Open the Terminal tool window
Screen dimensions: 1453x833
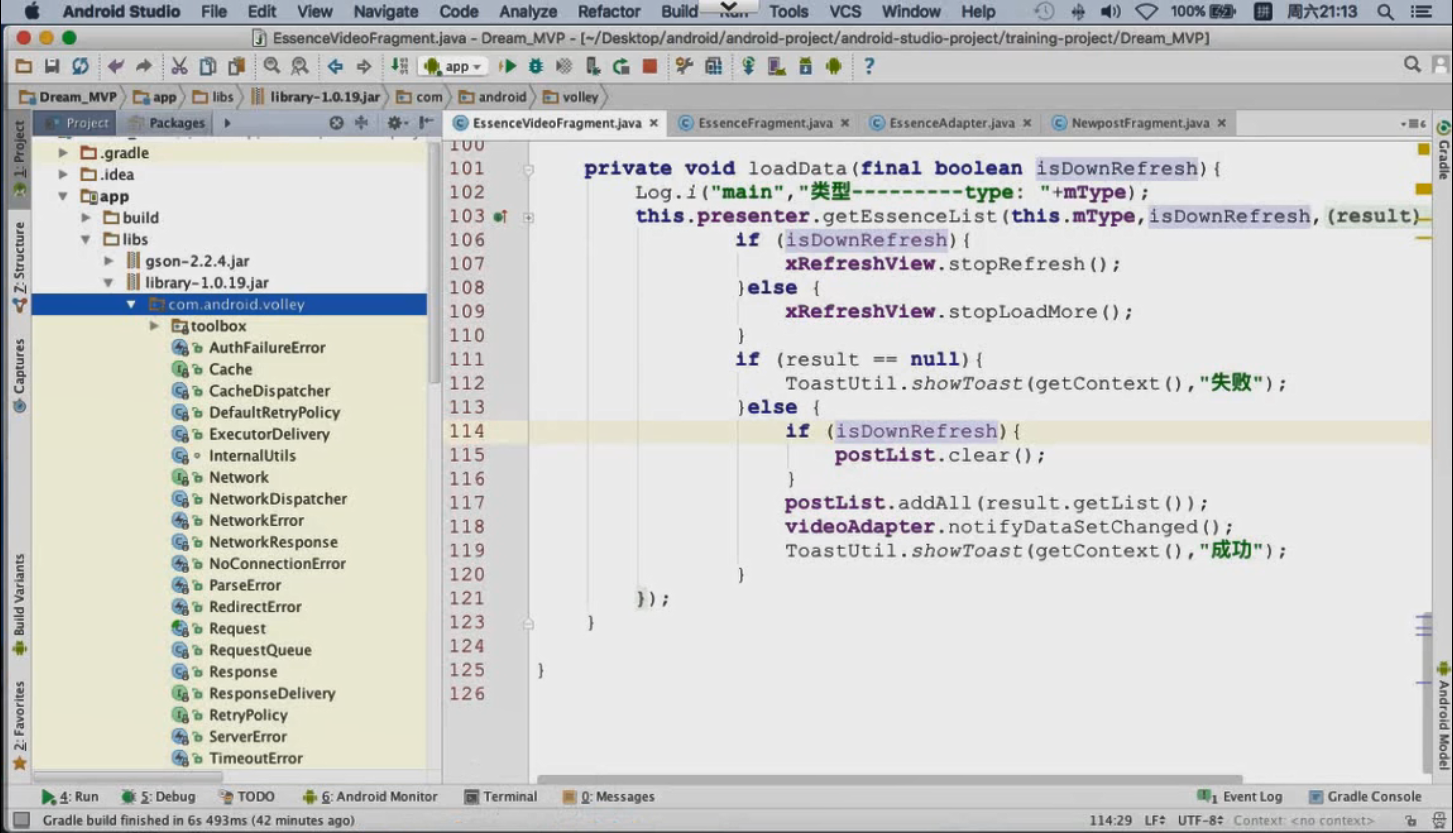pyautogui.click(x=501, y=797)
